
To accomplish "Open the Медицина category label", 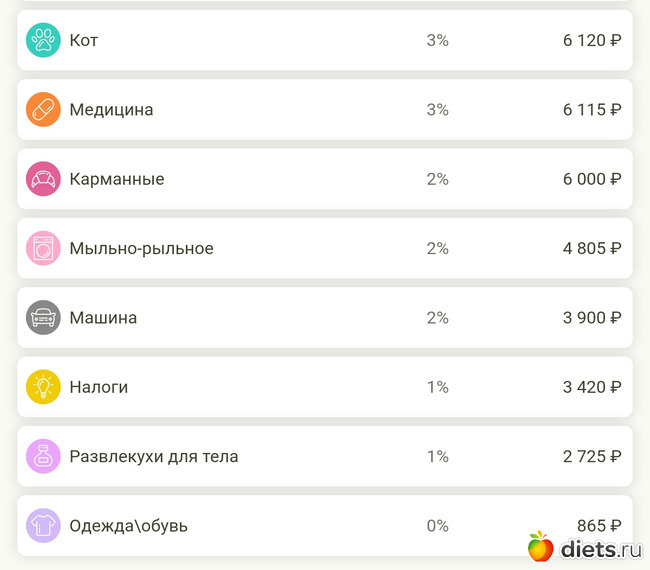I will (x=111, y=110).
